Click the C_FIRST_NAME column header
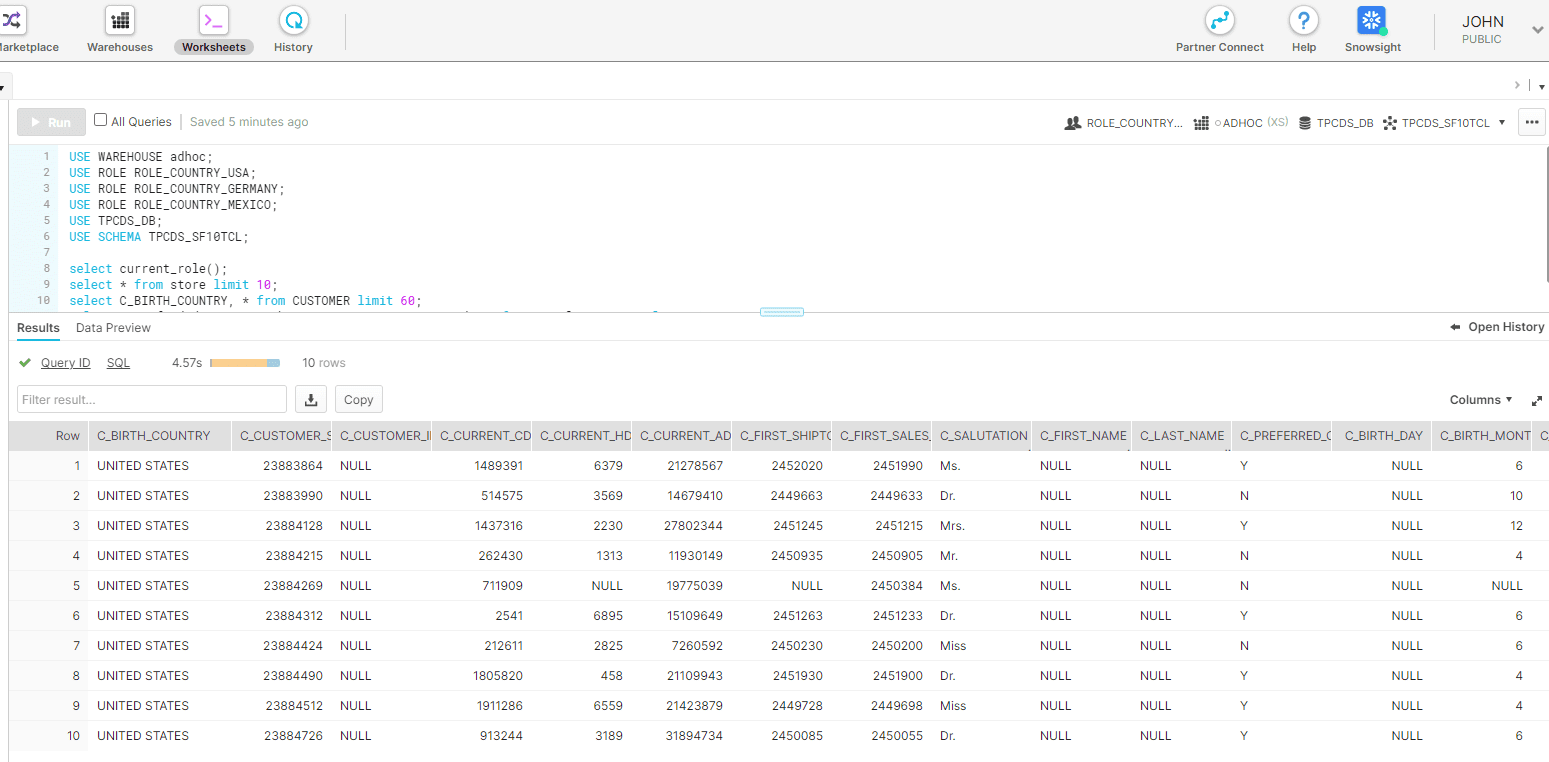 tap(1083, 436)
